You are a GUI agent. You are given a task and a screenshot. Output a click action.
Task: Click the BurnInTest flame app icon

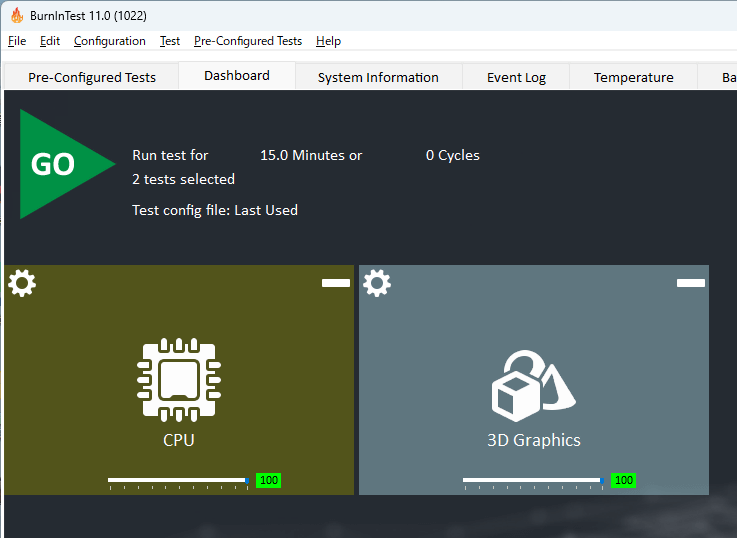click(x=16, y=15)
